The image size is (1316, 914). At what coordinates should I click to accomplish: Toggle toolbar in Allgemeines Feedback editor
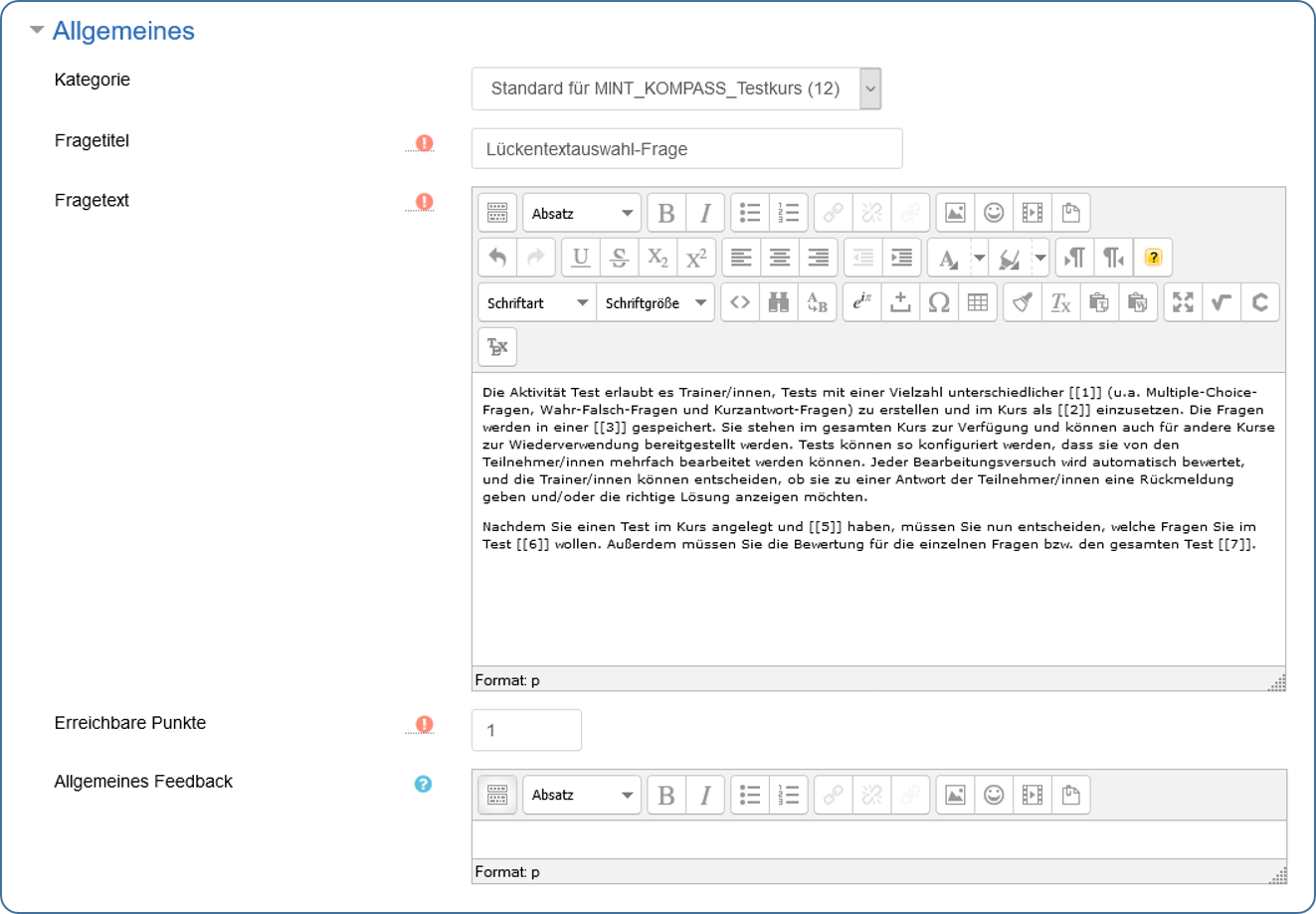coord(497,795)
